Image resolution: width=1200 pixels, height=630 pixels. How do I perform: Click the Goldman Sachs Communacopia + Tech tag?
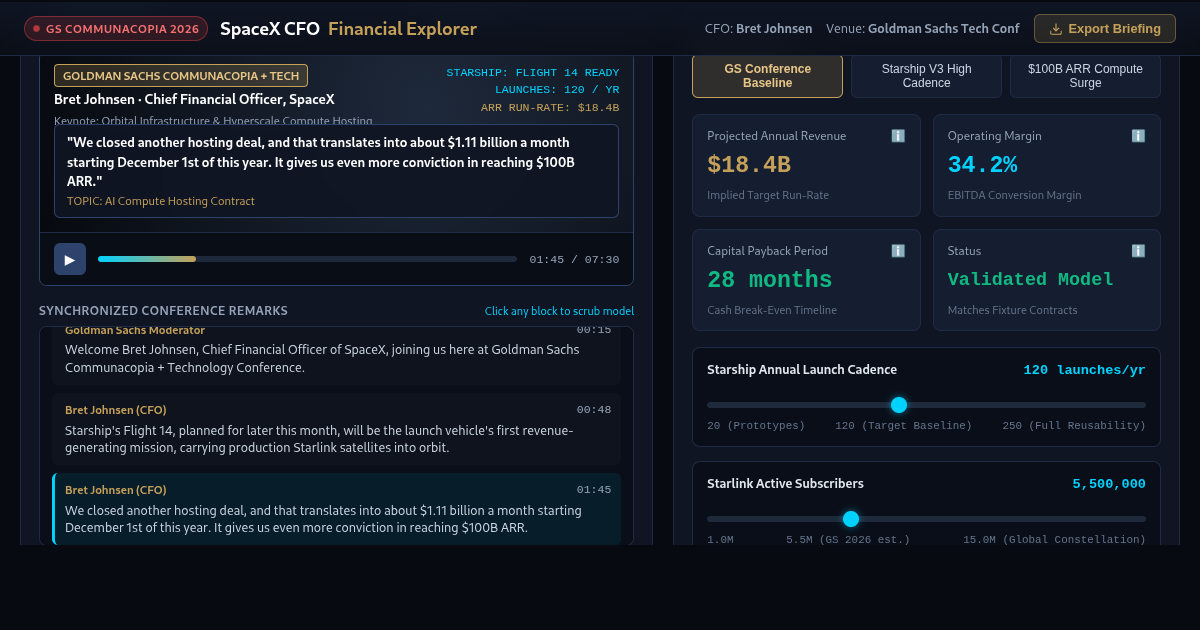click(181, 76)
